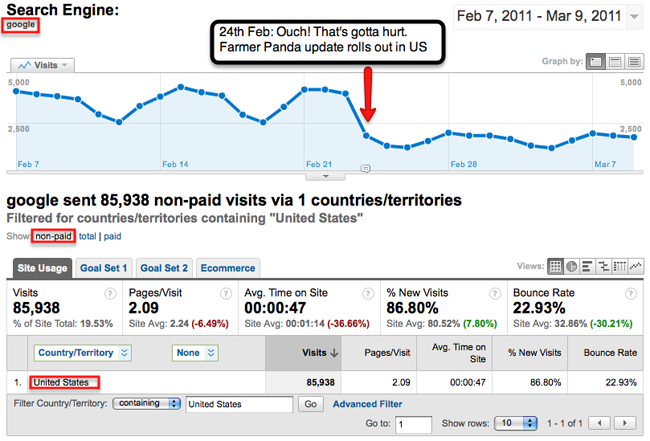The image size is (650, 441).
Task: Click the Advanced Filter link
Action: [367, 404]
